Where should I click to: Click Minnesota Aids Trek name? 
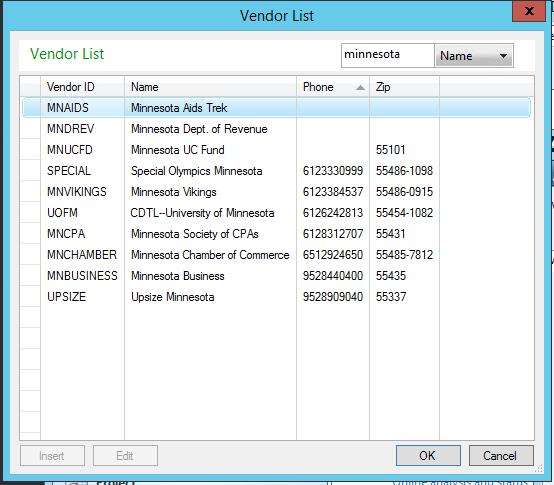click(x=179, y=108)
